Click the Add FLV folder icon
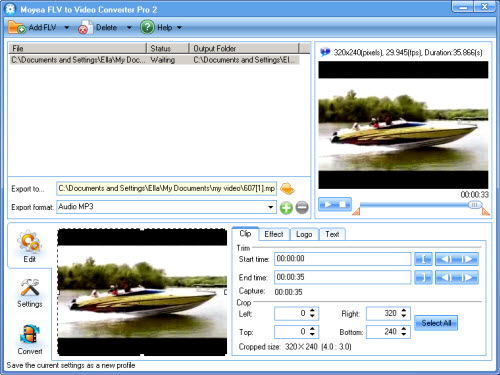 [x=17, y=27]
